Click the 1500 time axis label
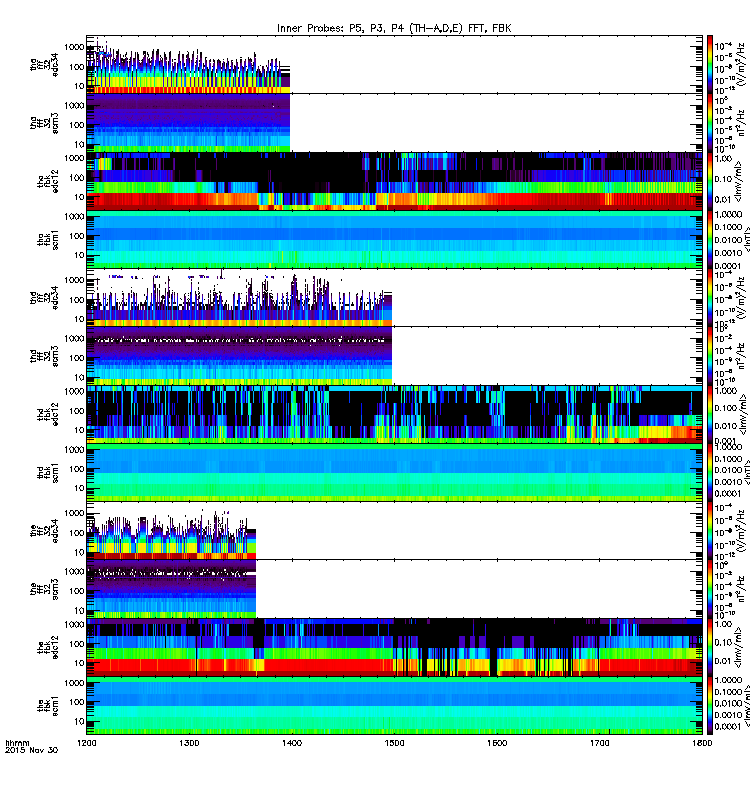The width and height of the screenshot is (750, 800). coord(394,743)
